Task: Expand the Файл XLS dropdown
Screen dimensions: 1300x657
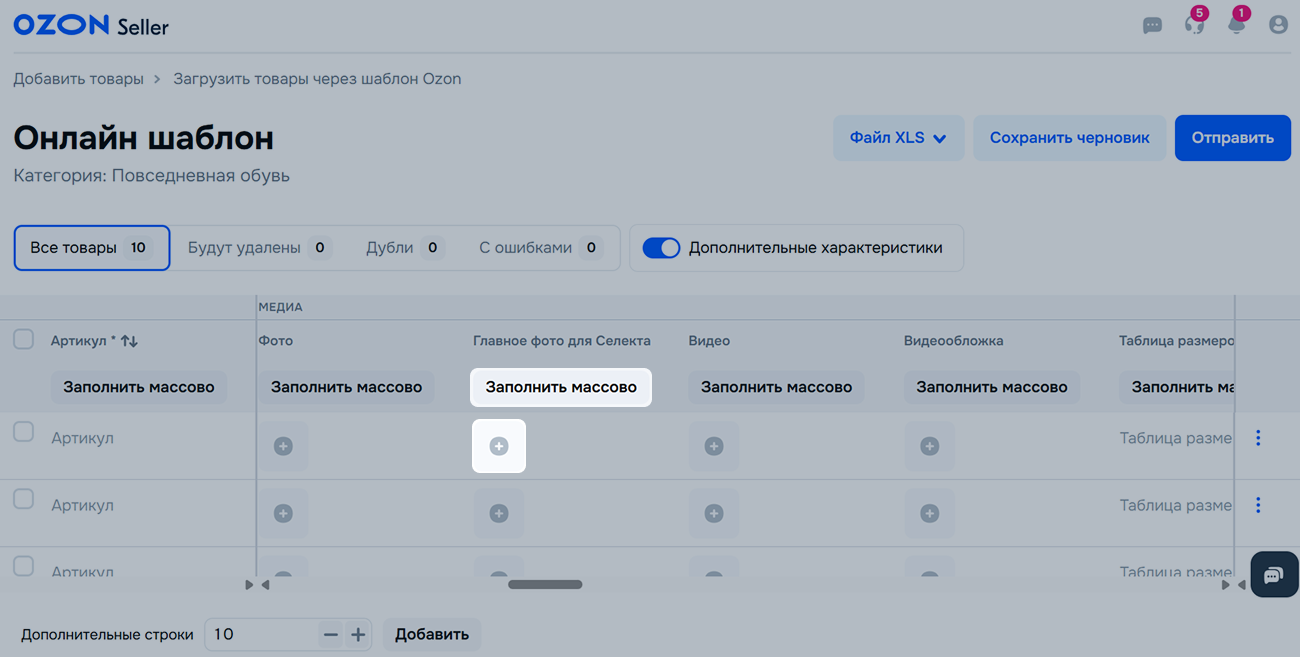Action: [x=898, y=138]
